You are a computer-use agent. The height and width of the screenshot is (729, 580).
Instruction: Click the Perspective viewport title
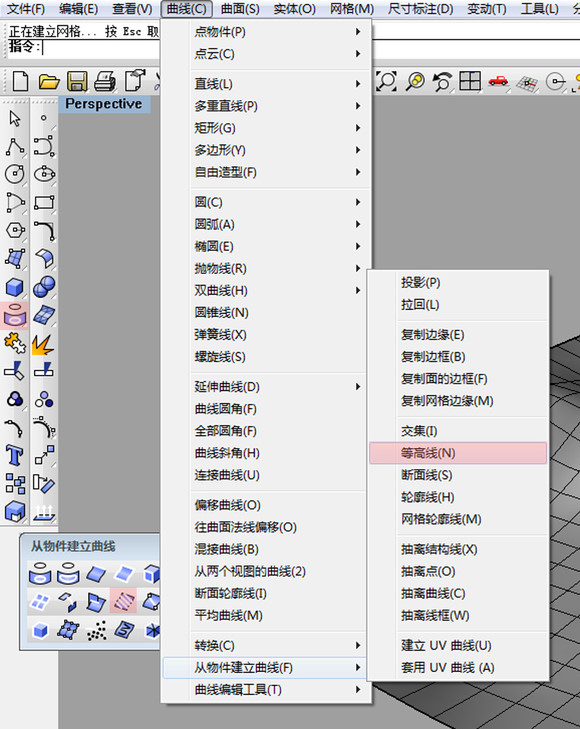(x=104, y=104)
